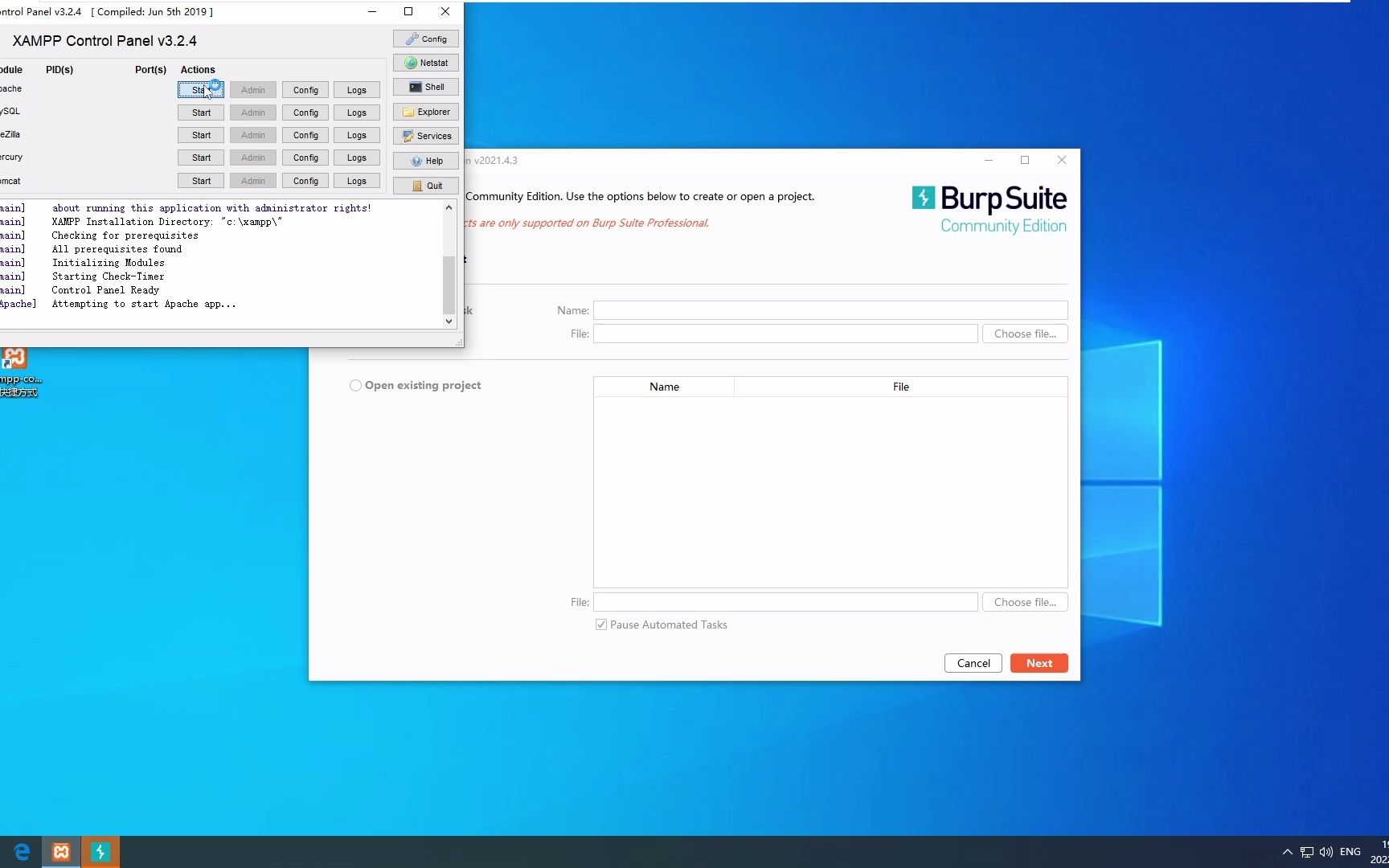Click XAMPP log scrollbar thumb
This screenshot has width=1389, height=868.
tap(449, 285)
